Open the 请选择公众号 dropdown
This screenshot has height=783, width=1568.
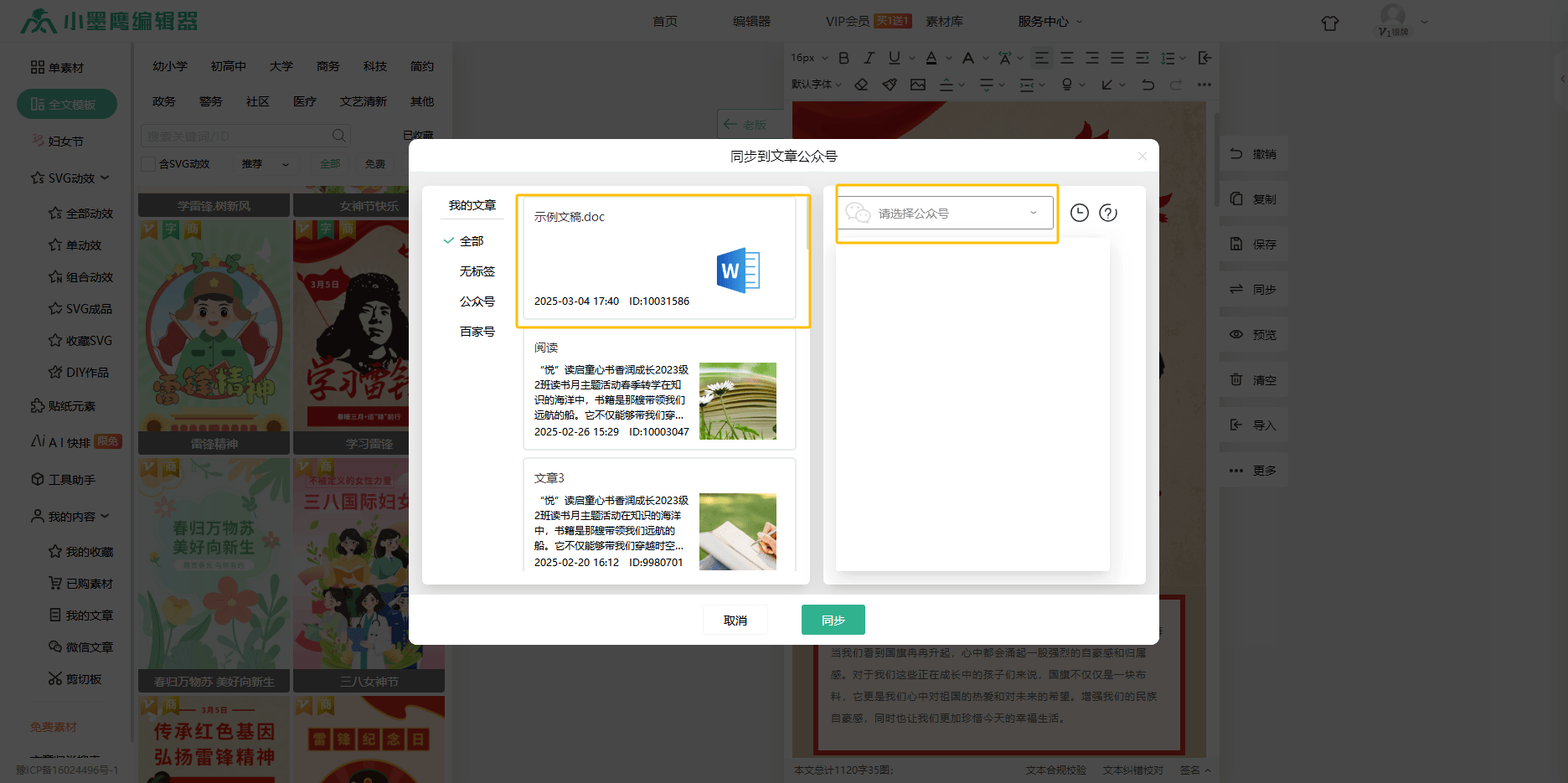coord(946,214)
